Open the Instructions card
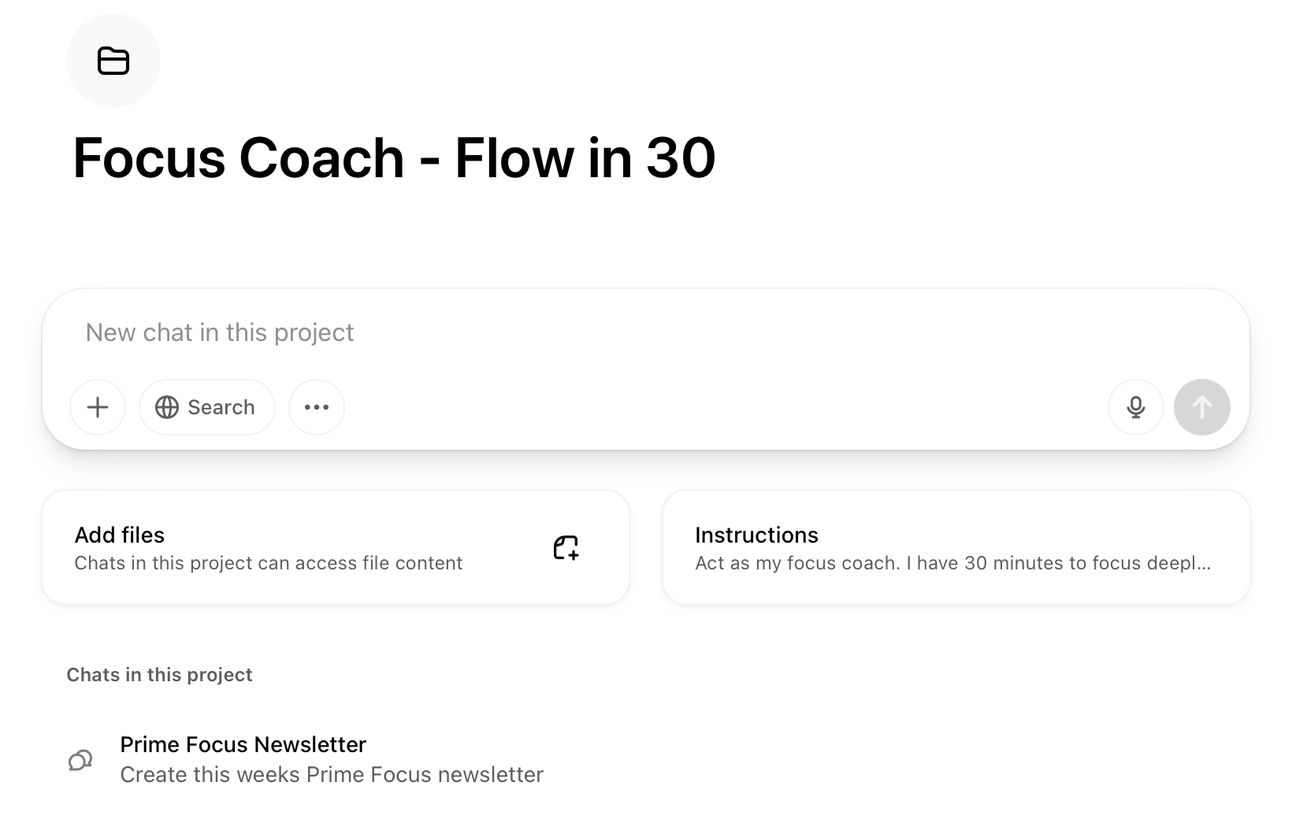This screenshot has height=823, width=1292. [955, 547]
